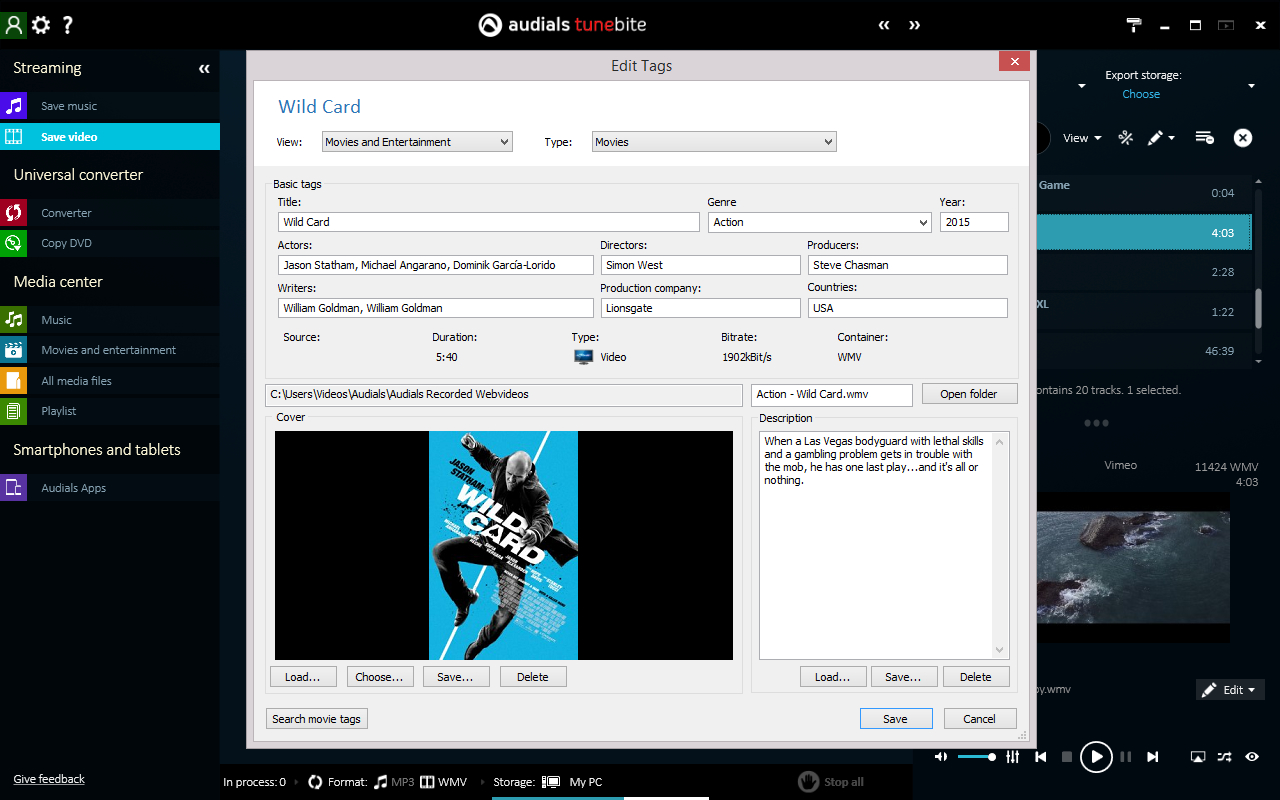The height and width of the screenshot is (800, 1280).
Task: Enable shuffle playback
Action: [x=1222, y=757]
